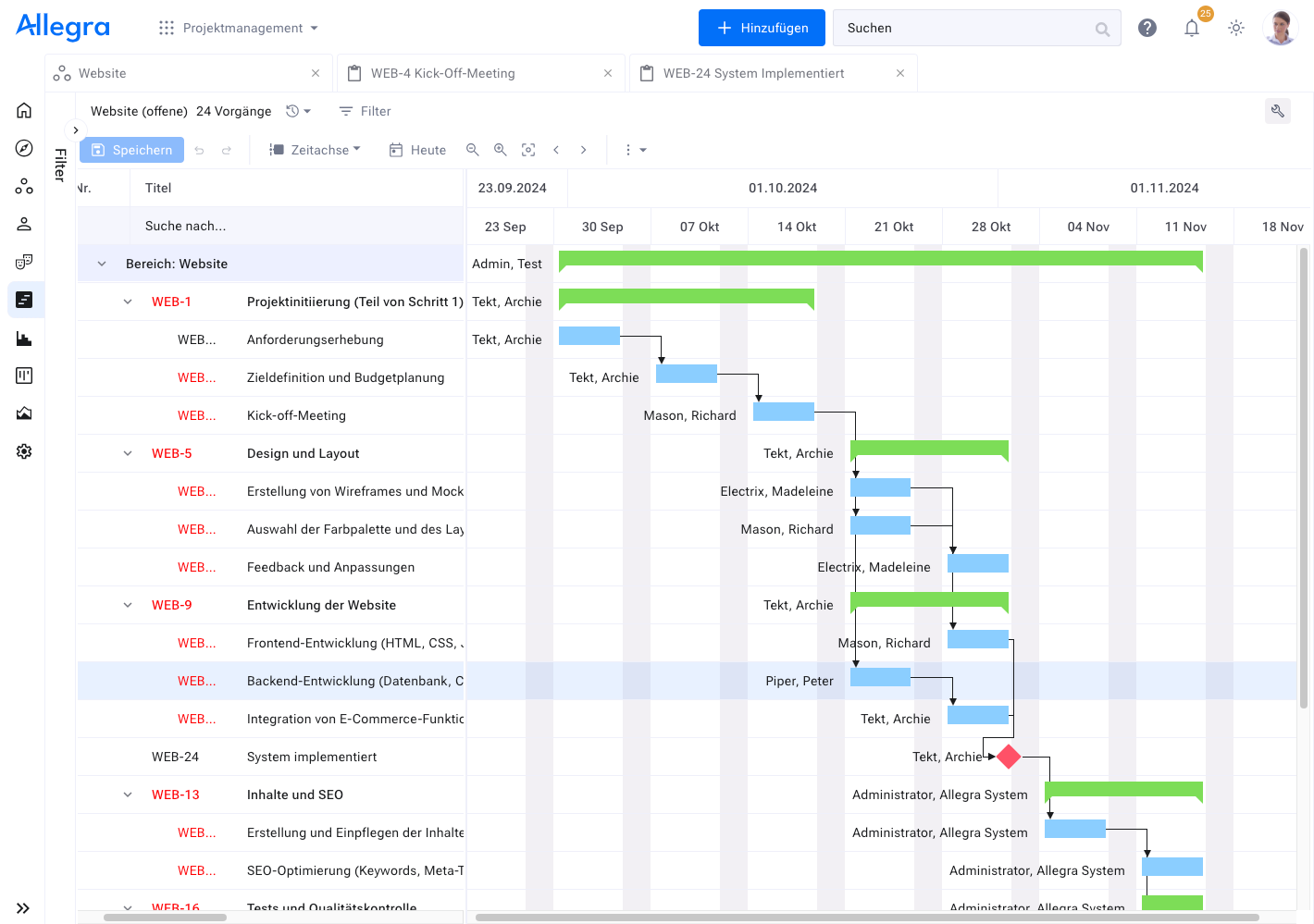Show the Filter side panel

click(x=76, y=129)
